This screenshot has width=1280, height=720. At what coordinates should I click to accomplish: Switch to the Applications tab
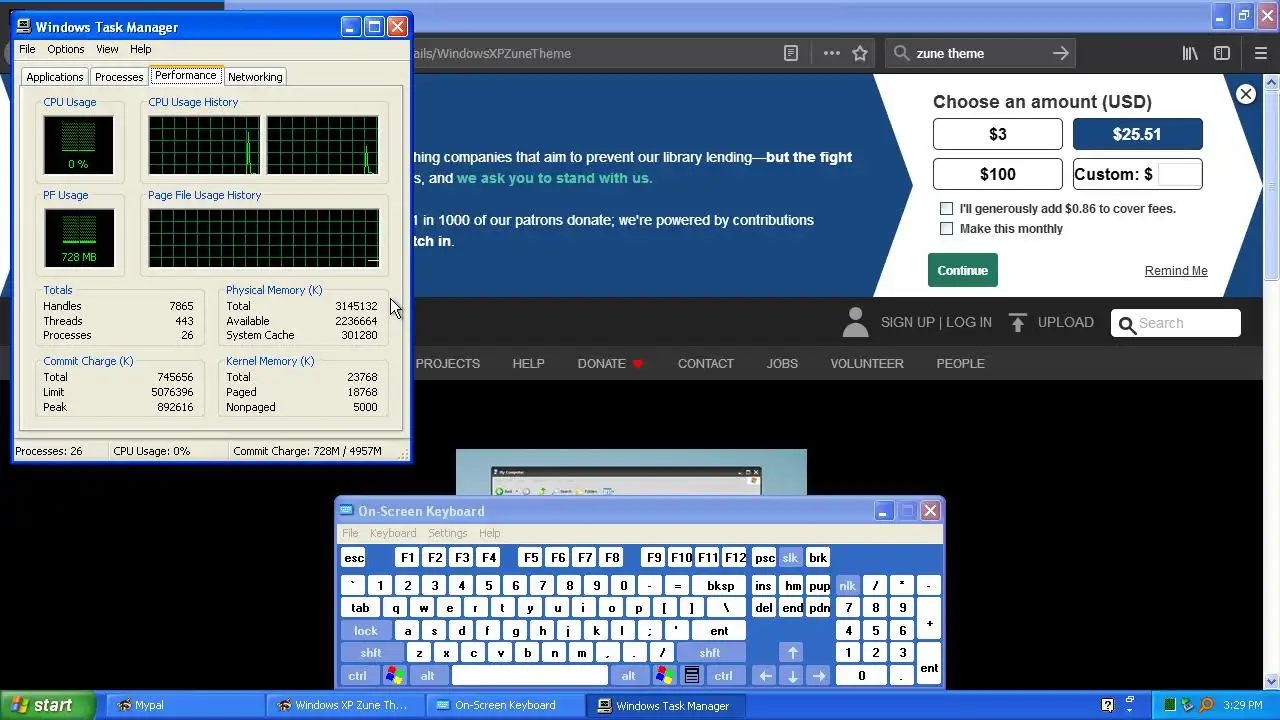coord(55,77)
